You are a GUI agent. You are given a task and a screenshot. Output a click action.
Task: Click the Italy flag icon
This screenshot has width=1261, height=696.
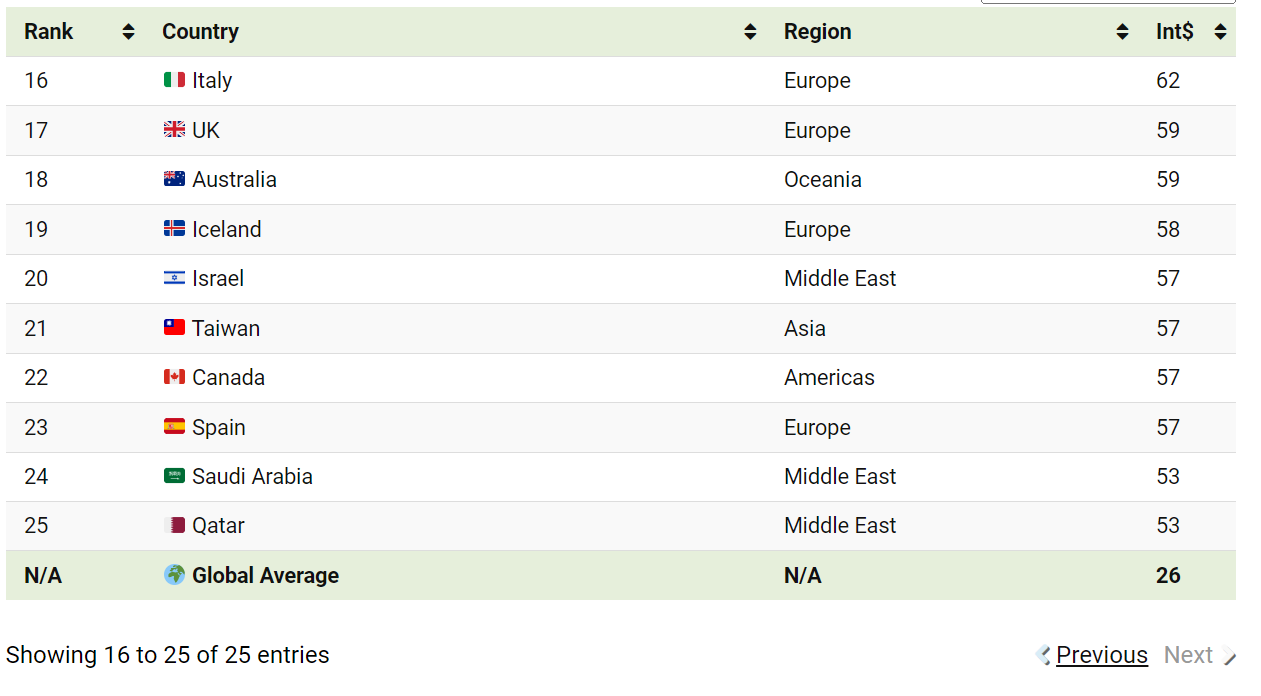point(174,80)
